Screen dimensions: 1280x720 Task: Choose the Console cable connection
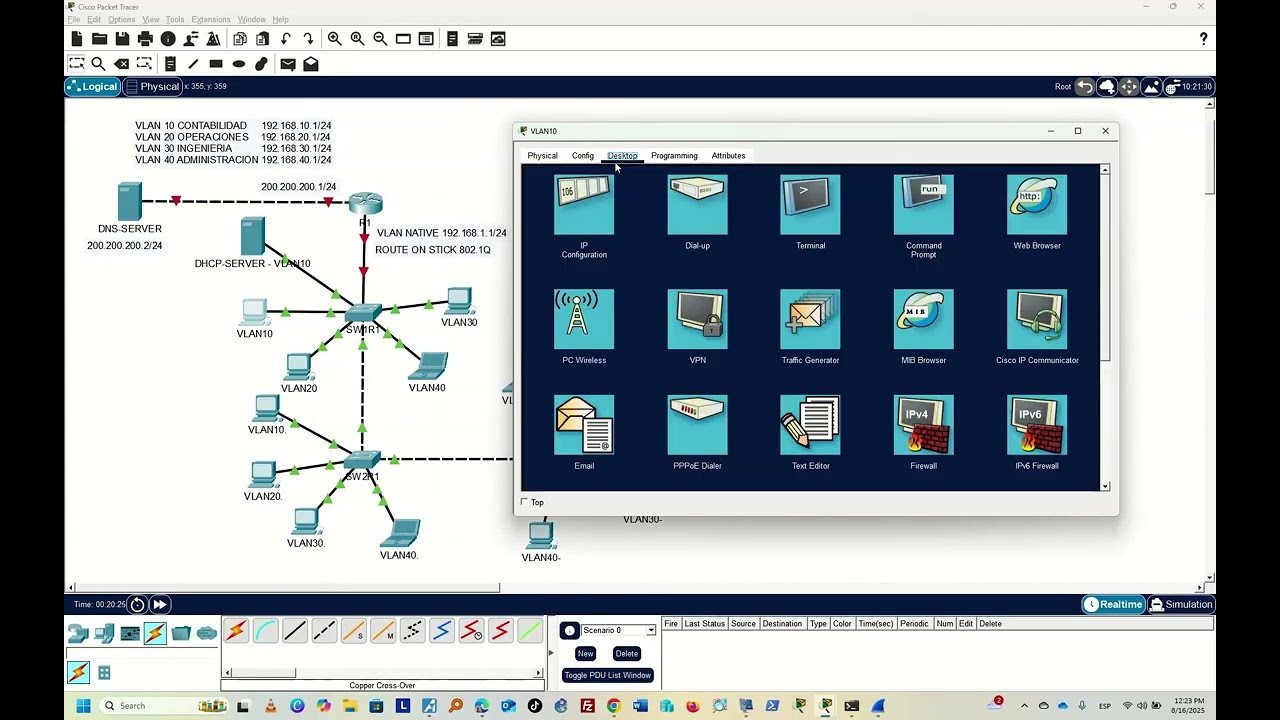tap(265, 631)
